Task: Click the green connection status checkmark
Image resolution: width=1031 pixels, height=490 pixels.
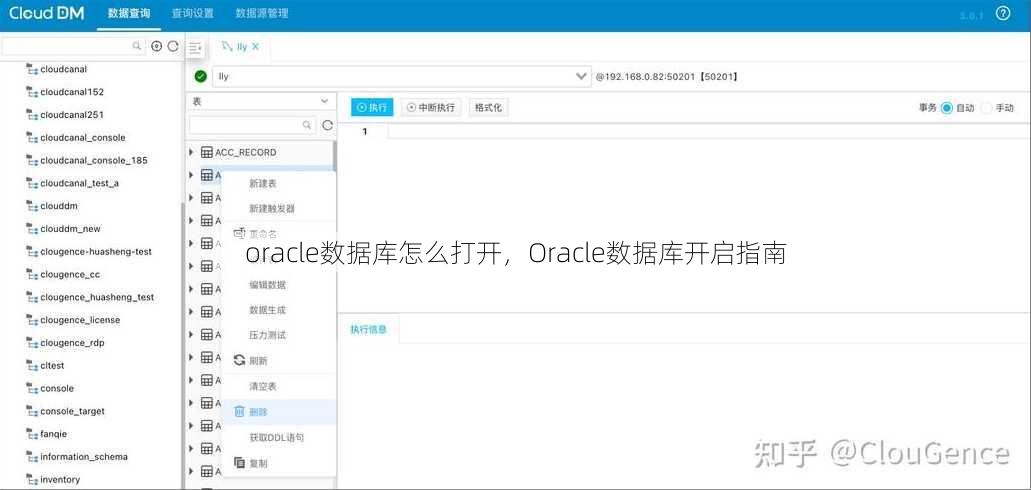Action: pos(201,76)
